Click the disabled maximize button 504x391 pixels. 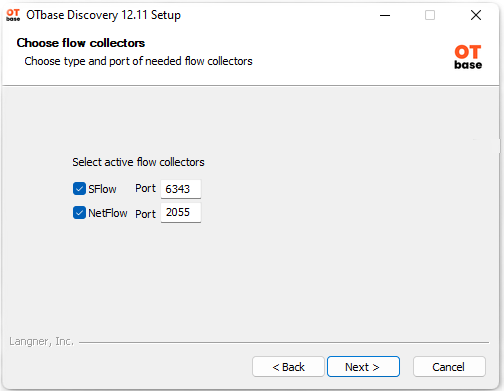[x=430, y=15]
